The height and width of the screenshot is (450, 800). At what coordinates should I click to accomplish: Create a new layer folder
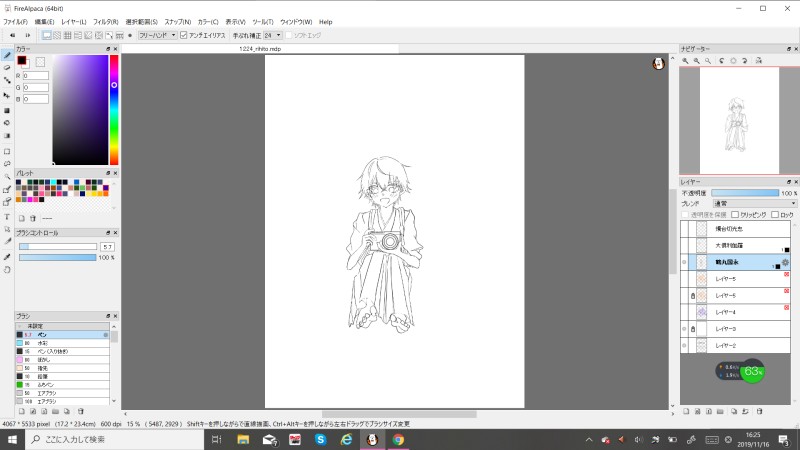[x=720, y=411]
